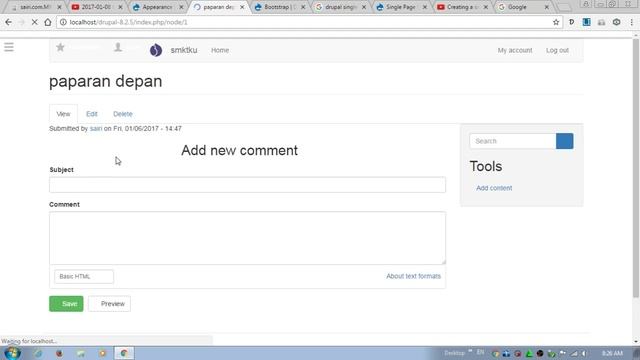Click into the Comment text area

pyautogui.click(x=247, y=238)
